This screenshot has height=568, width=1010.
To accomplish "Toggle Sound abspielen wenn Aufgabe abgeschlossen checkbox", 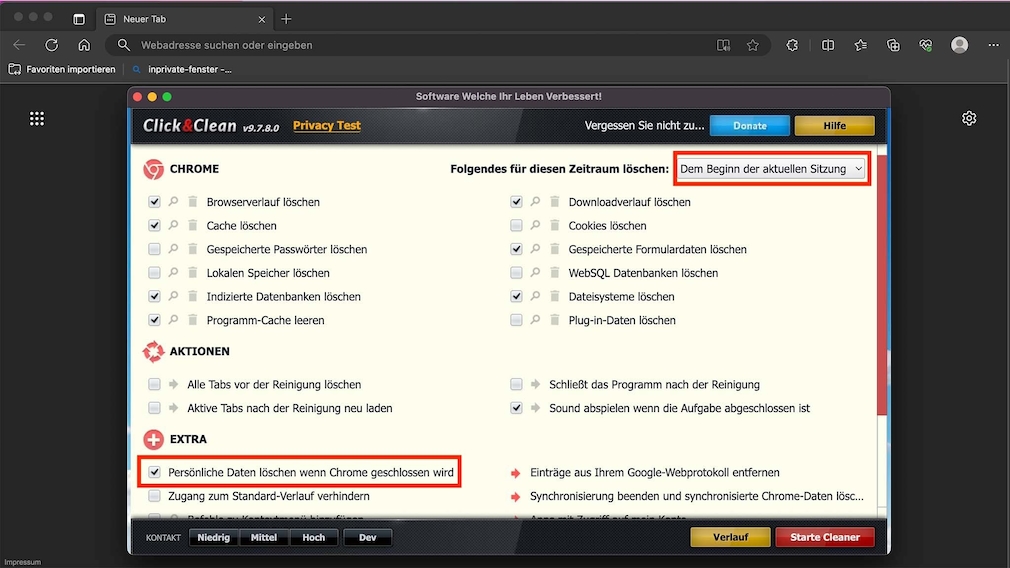I will point(516,408).
